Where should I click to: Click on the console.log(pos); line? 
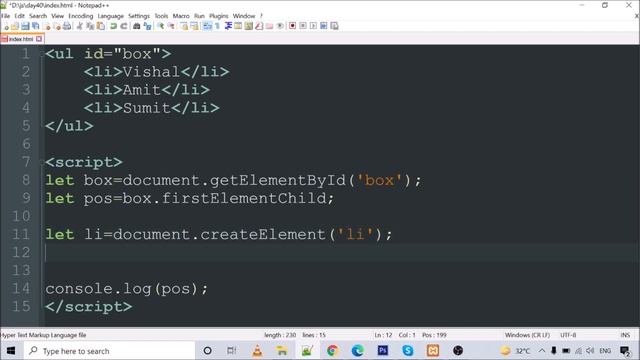point(127,289)
